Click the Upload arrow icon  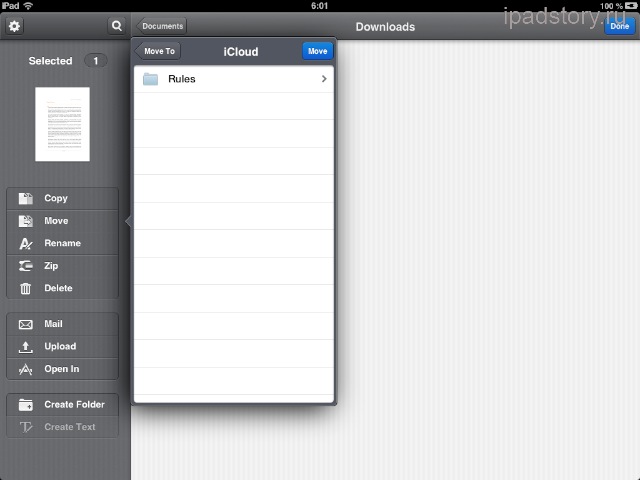26,347
